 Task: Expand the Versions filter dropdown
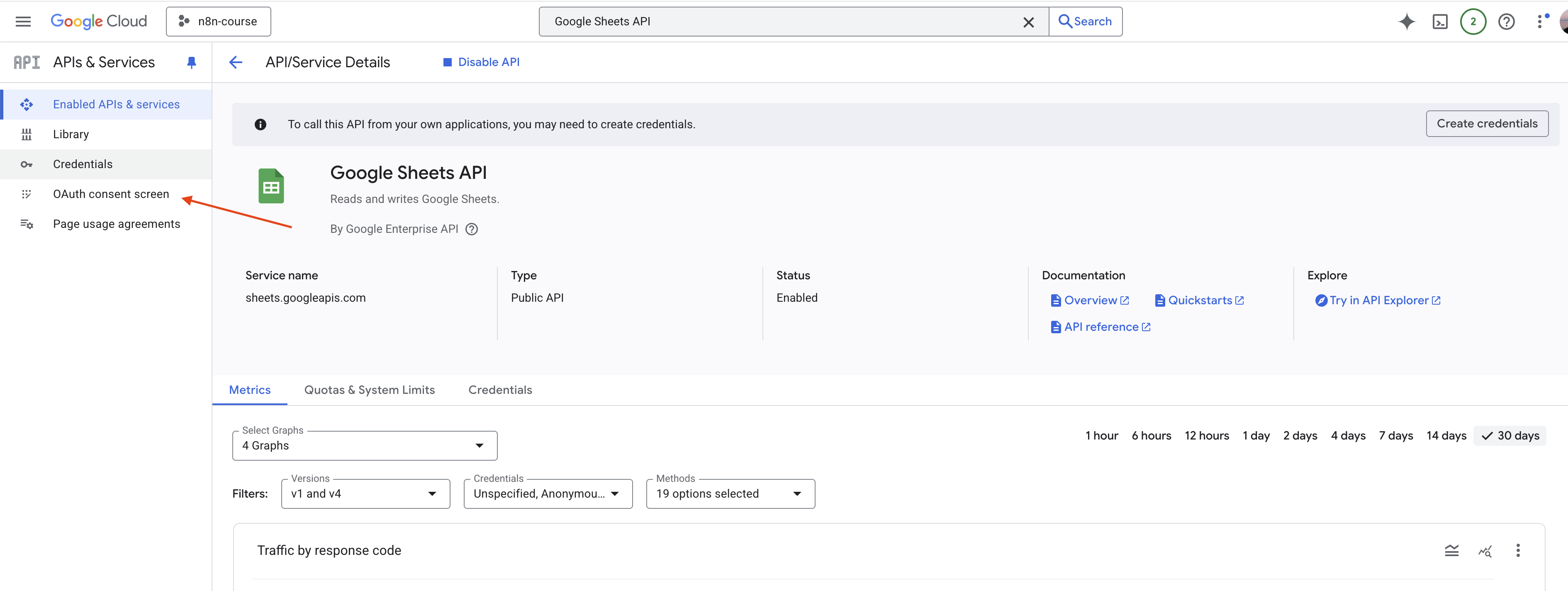365,493
